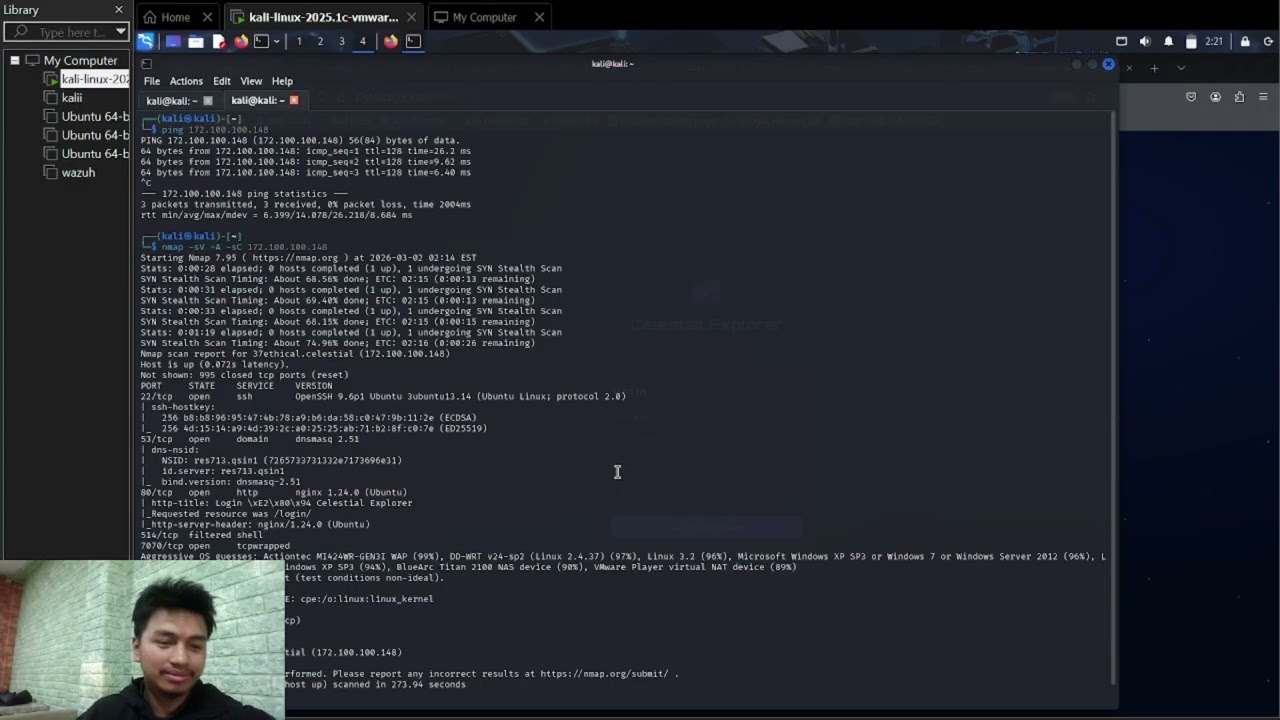
Task: Click the terminal vertical scrollbar
Action: coord(1112,397)
